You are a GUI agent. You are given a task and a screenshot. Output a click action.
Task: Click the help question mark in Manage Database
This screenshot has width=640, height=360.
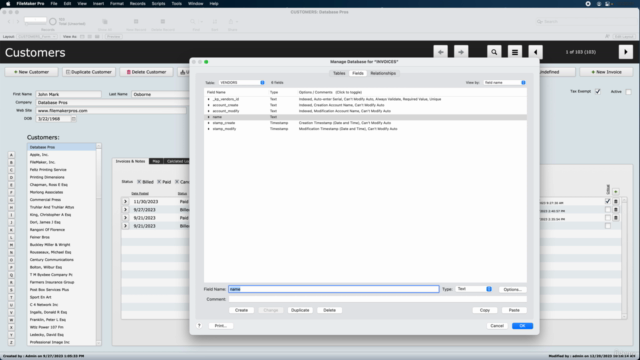(x=199, y=326)
